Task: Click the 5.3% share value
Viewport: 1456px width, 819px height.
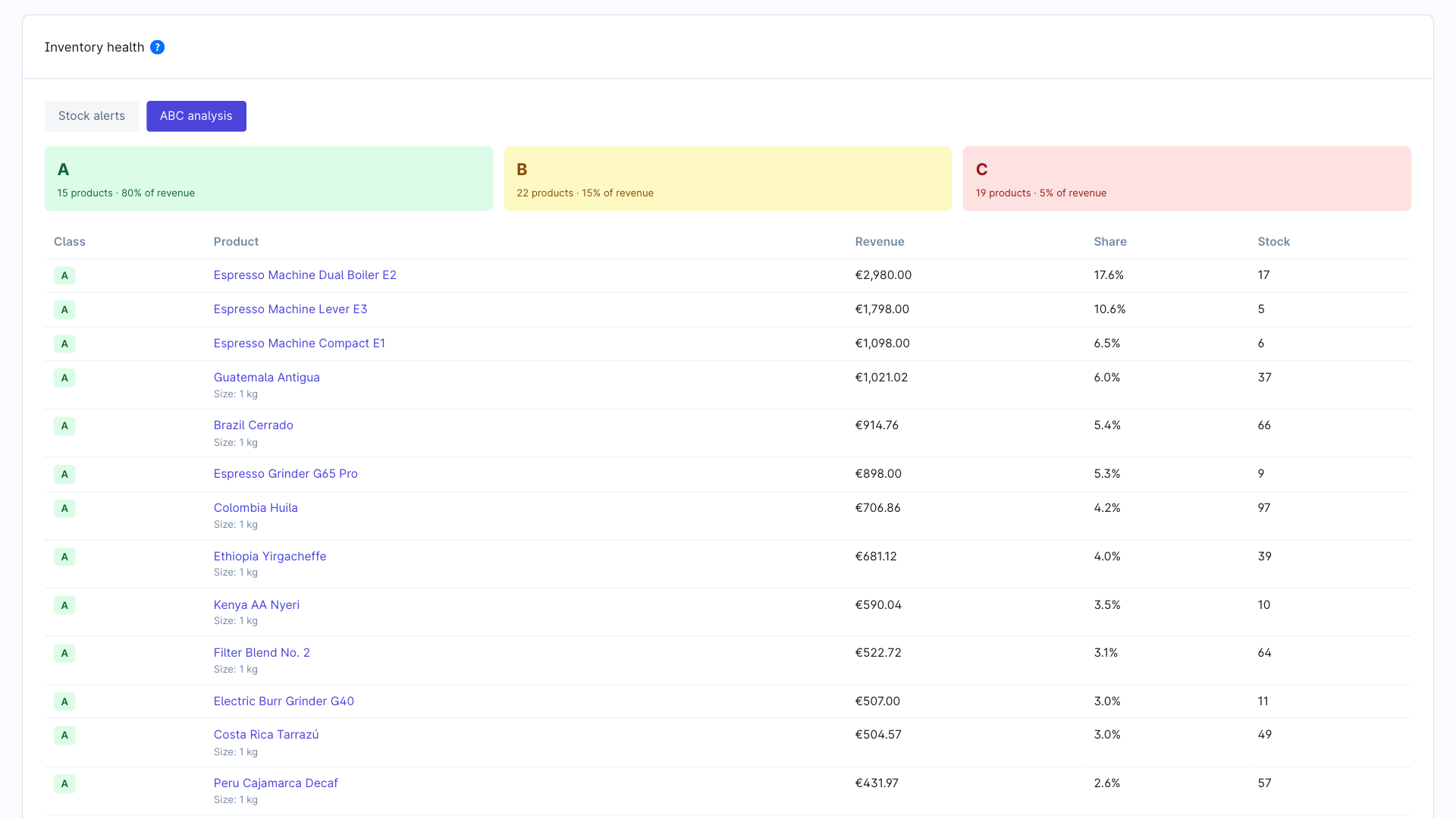Action: click(1107, 474)
